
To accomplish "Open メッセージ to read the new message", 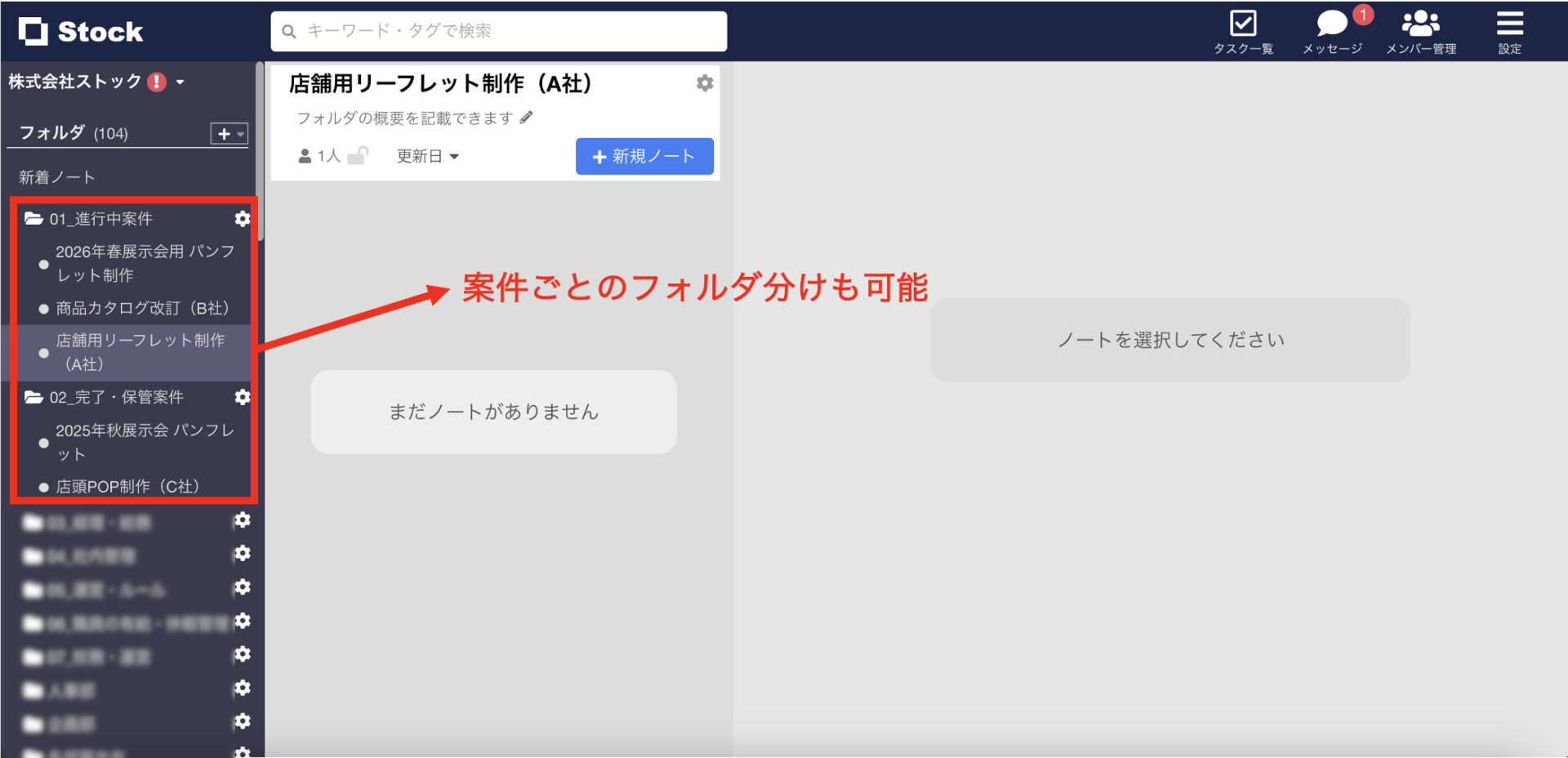I will [x=1332, y=29].
